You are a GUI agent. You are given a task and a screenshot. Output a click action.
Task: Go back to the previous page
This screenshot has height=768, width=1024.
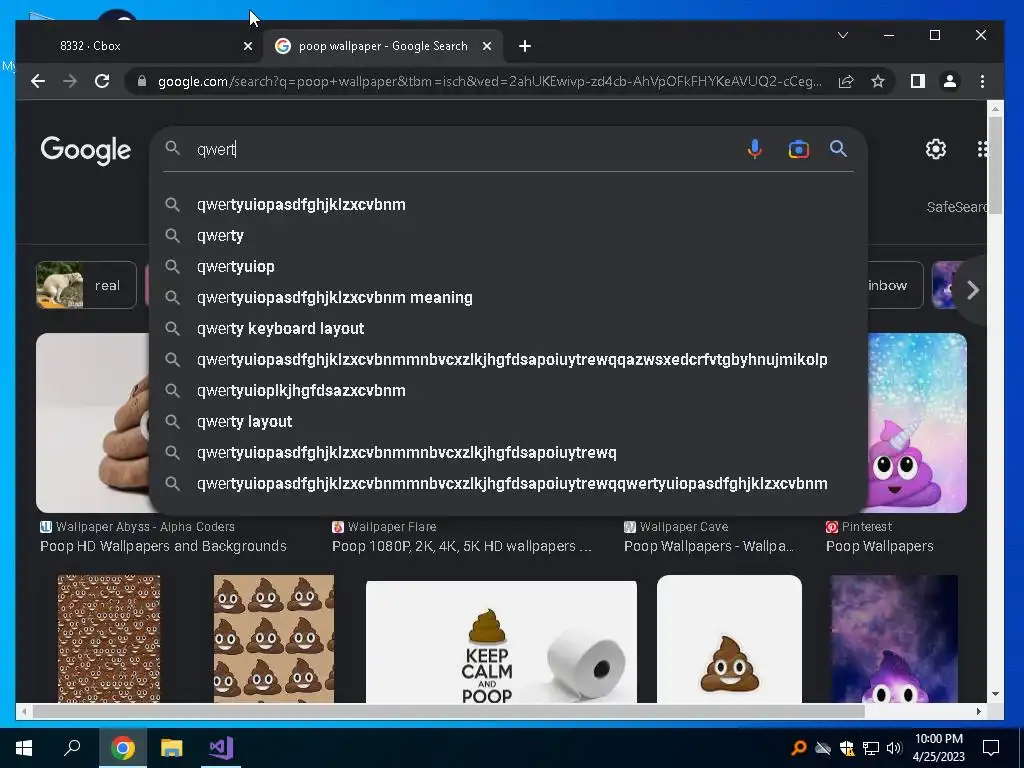click(x=38, y=81)
